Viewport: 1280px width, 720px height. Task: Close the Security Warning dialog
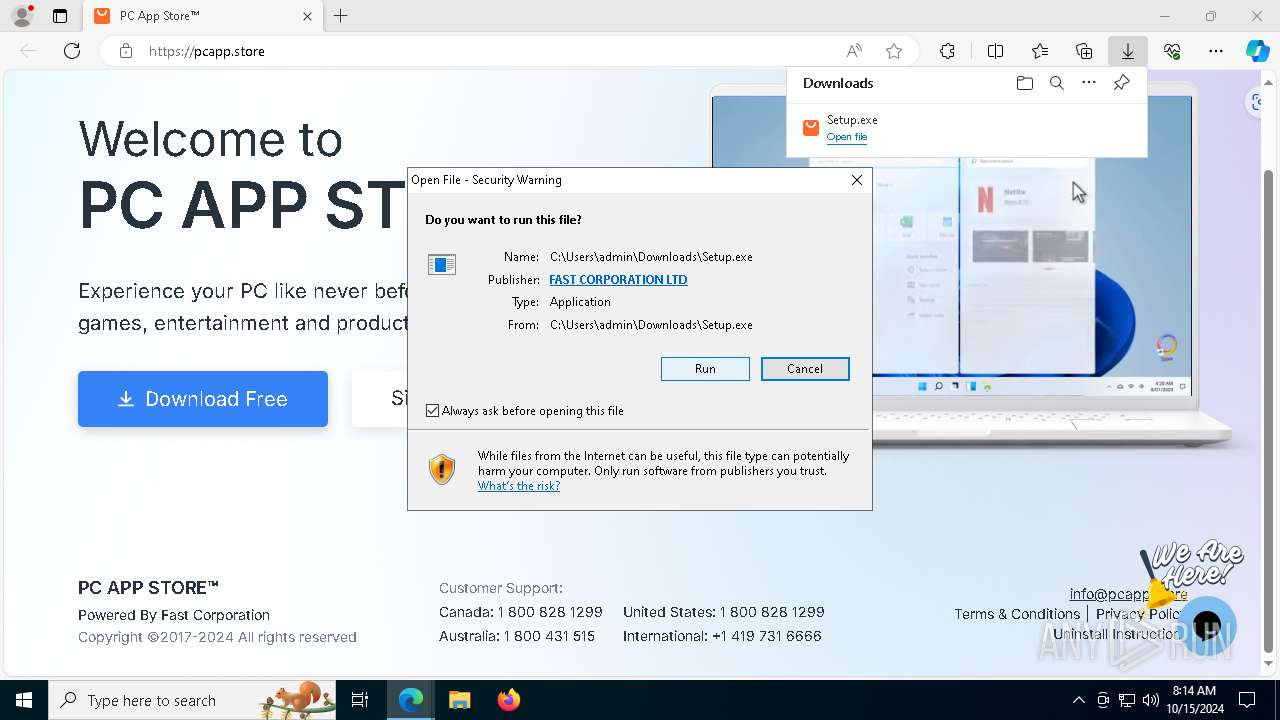pos(856,180)
